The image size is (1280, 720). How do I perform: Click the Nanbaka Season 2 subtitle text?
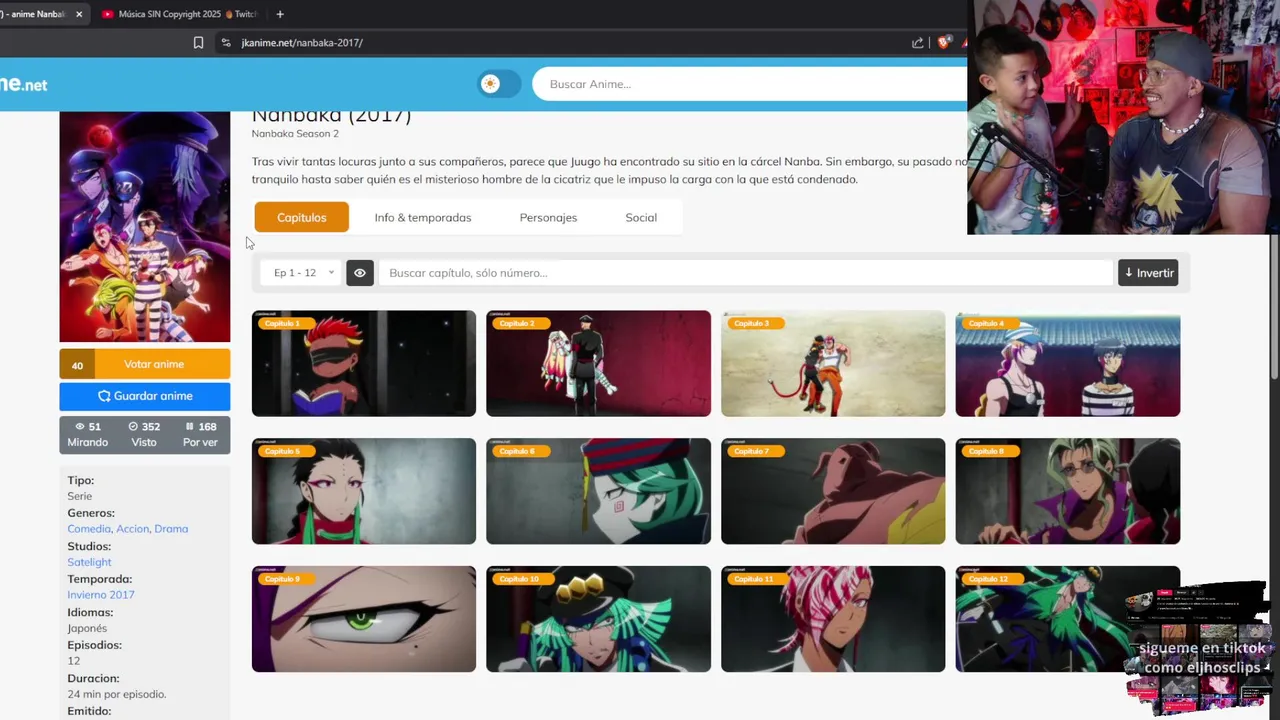295,134
